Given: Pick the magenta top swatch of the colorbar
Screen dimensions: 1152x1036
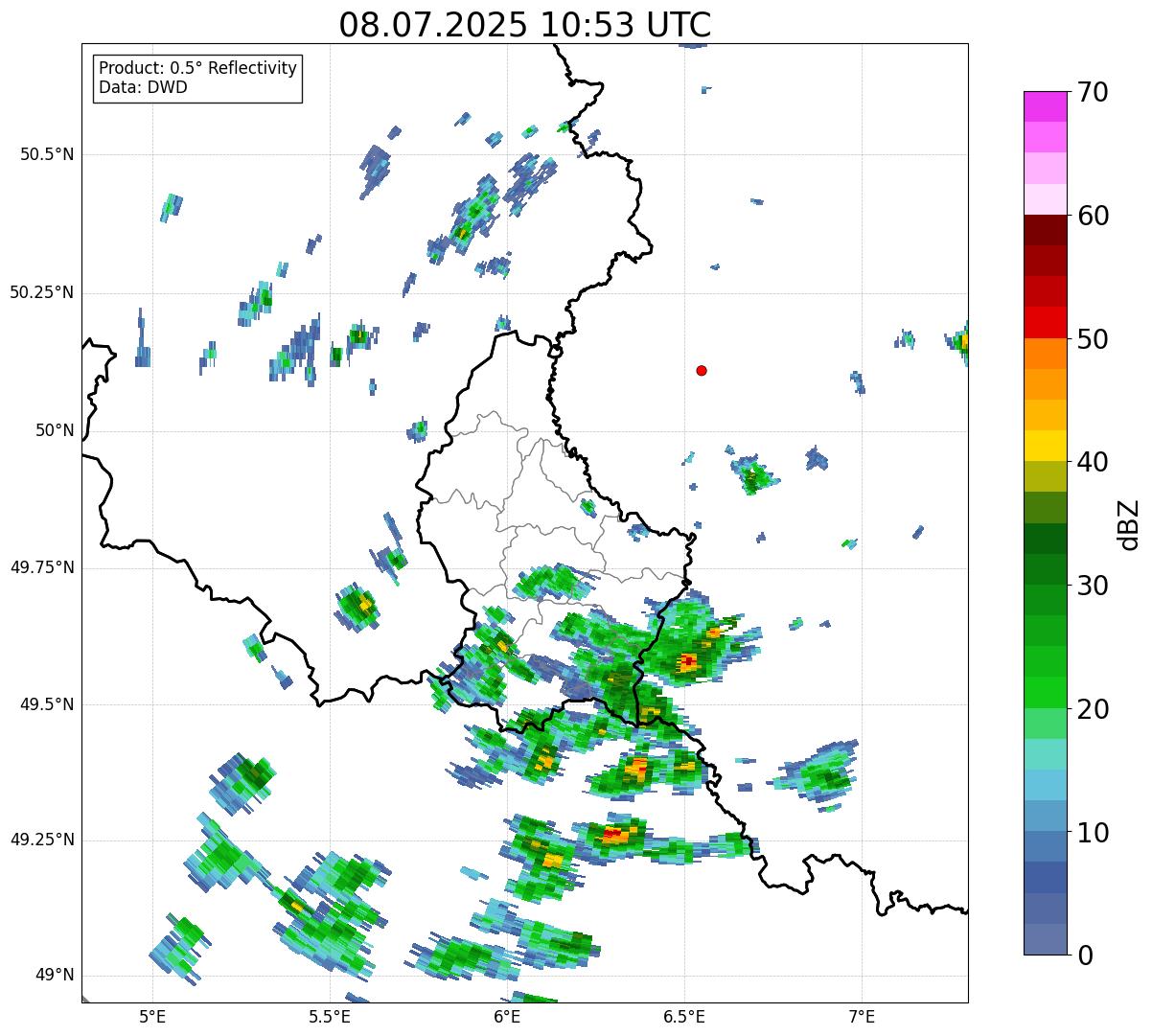Looking at the screenshot, I should (x=1046, y=106).
